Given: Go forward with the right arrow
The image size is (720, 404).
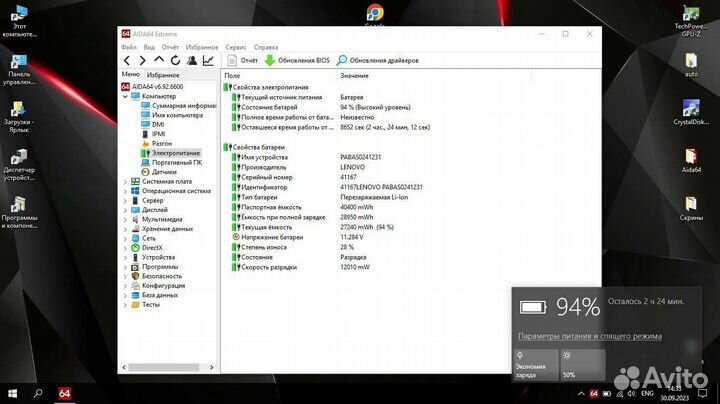Looking at the screenshot, I should tap(142, 60).
